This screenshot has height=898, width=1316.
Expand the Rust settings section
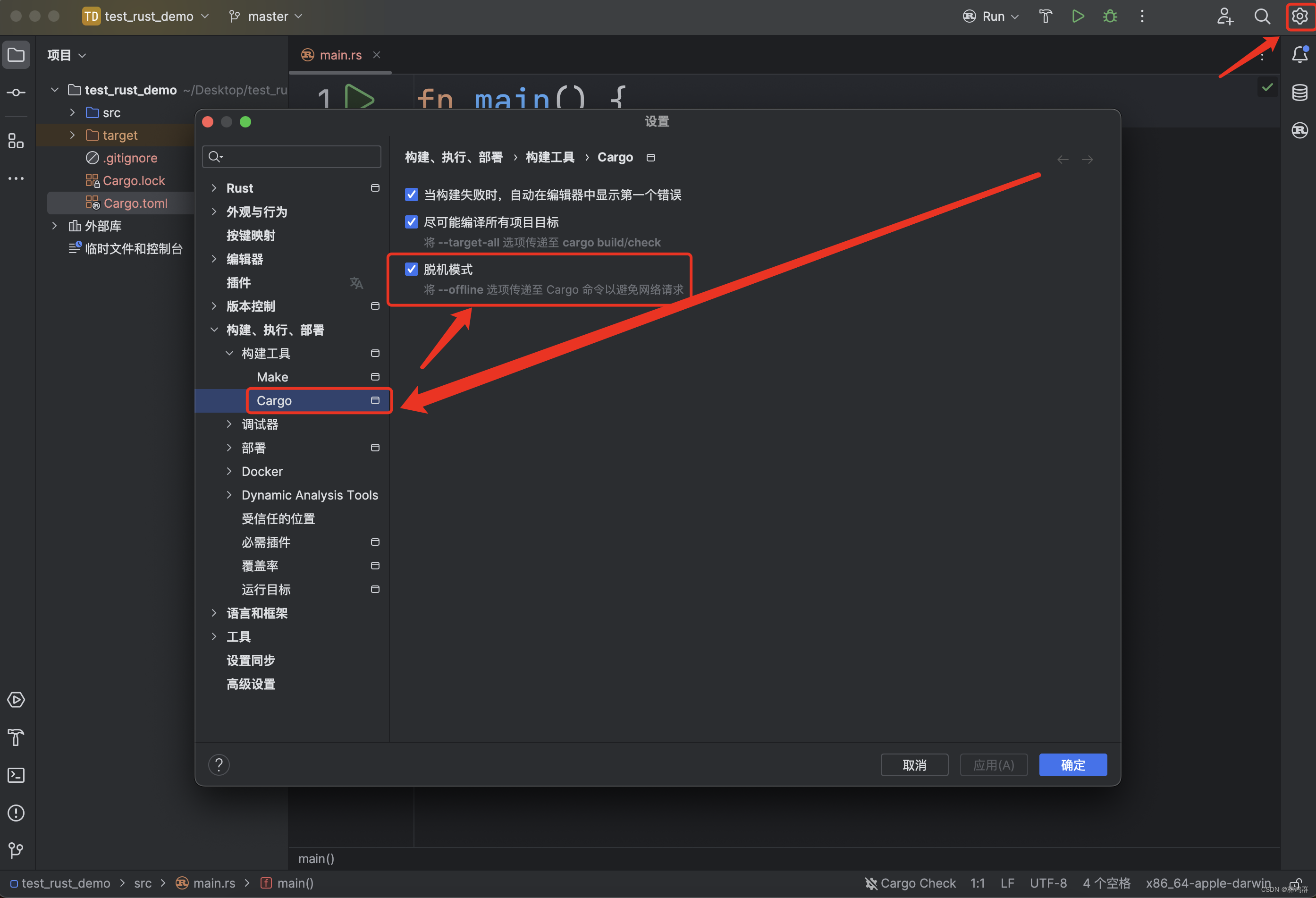pyautogui.click(x=214, y=187)
